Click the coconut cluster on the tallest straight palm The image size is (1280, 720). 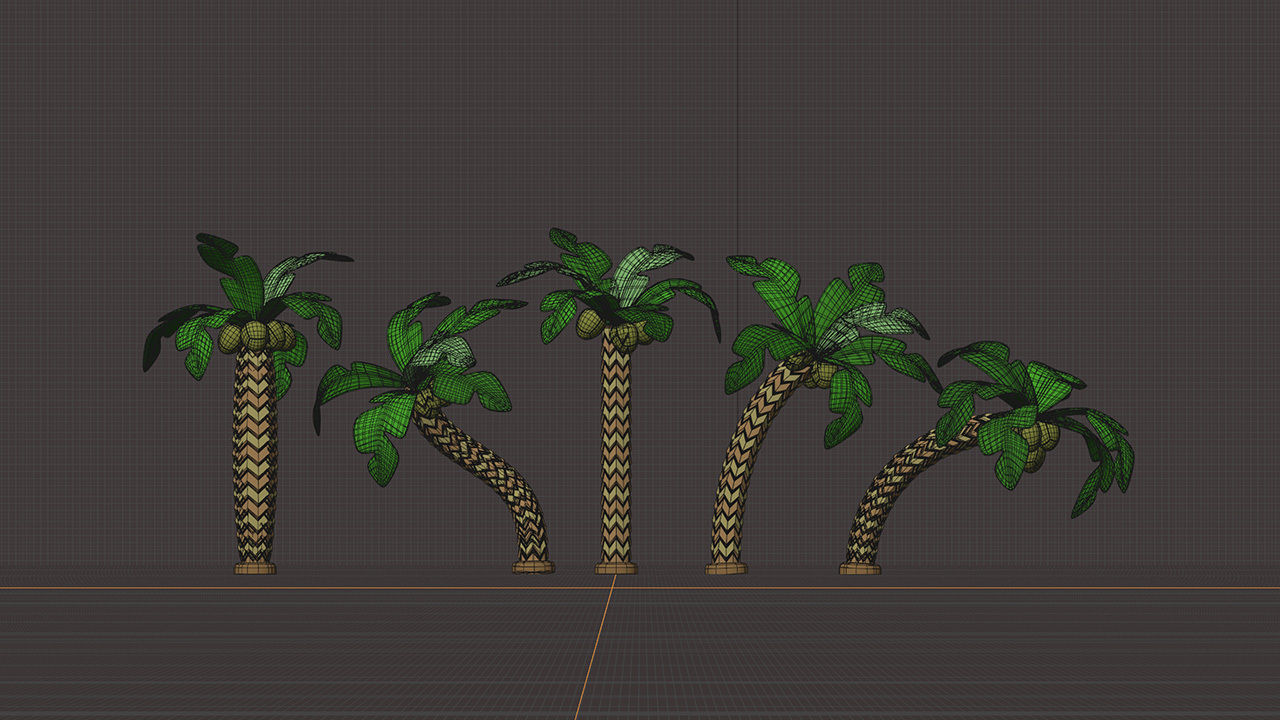point(617,328)
